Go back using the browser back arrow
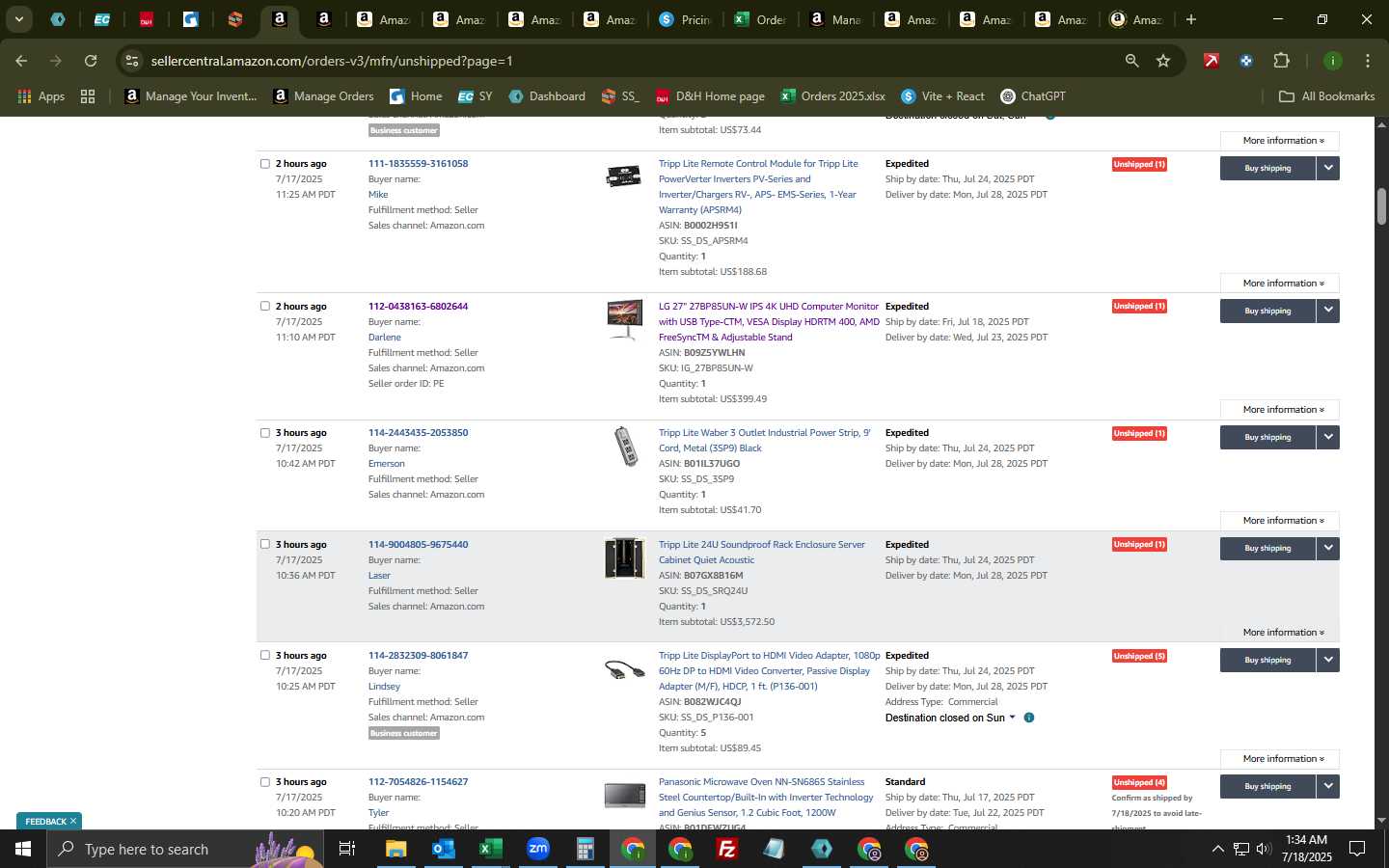This screenshot has width=1389, height=868. [21, 61]
